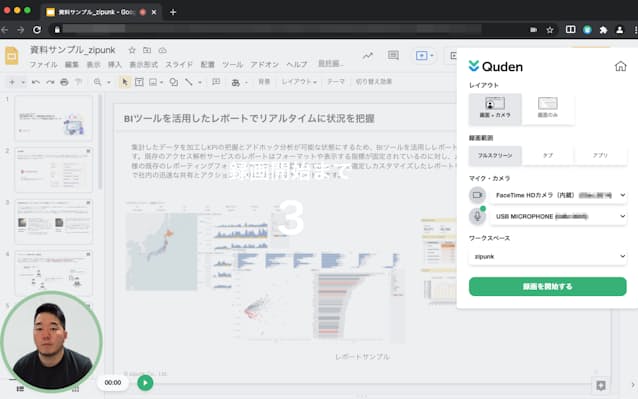
Task: Select the screen-only layout option
Action: (548, 109)
